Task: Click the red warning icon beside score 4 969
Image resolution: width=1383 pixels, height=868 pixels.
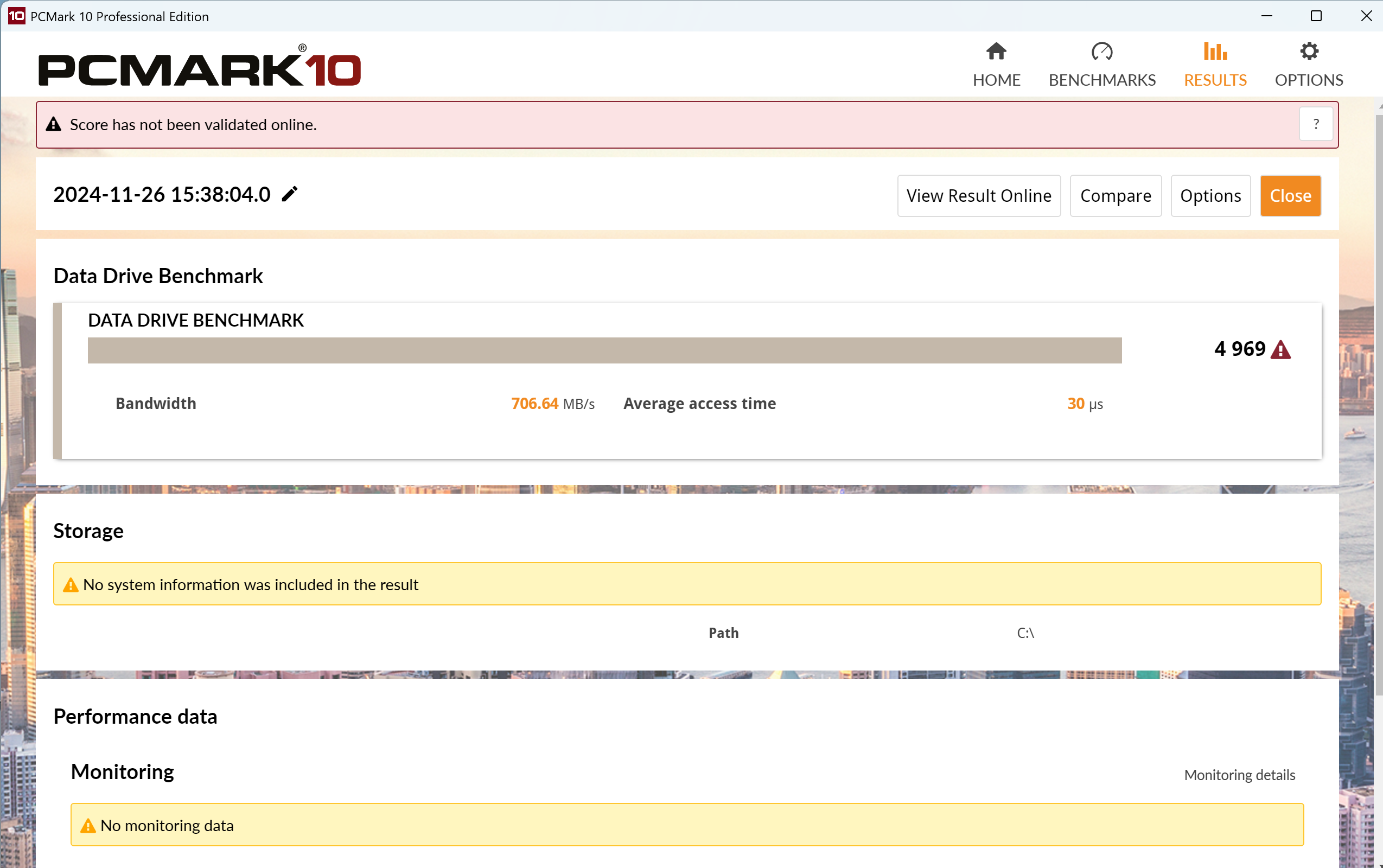Action: click(x=1280, y=349)
